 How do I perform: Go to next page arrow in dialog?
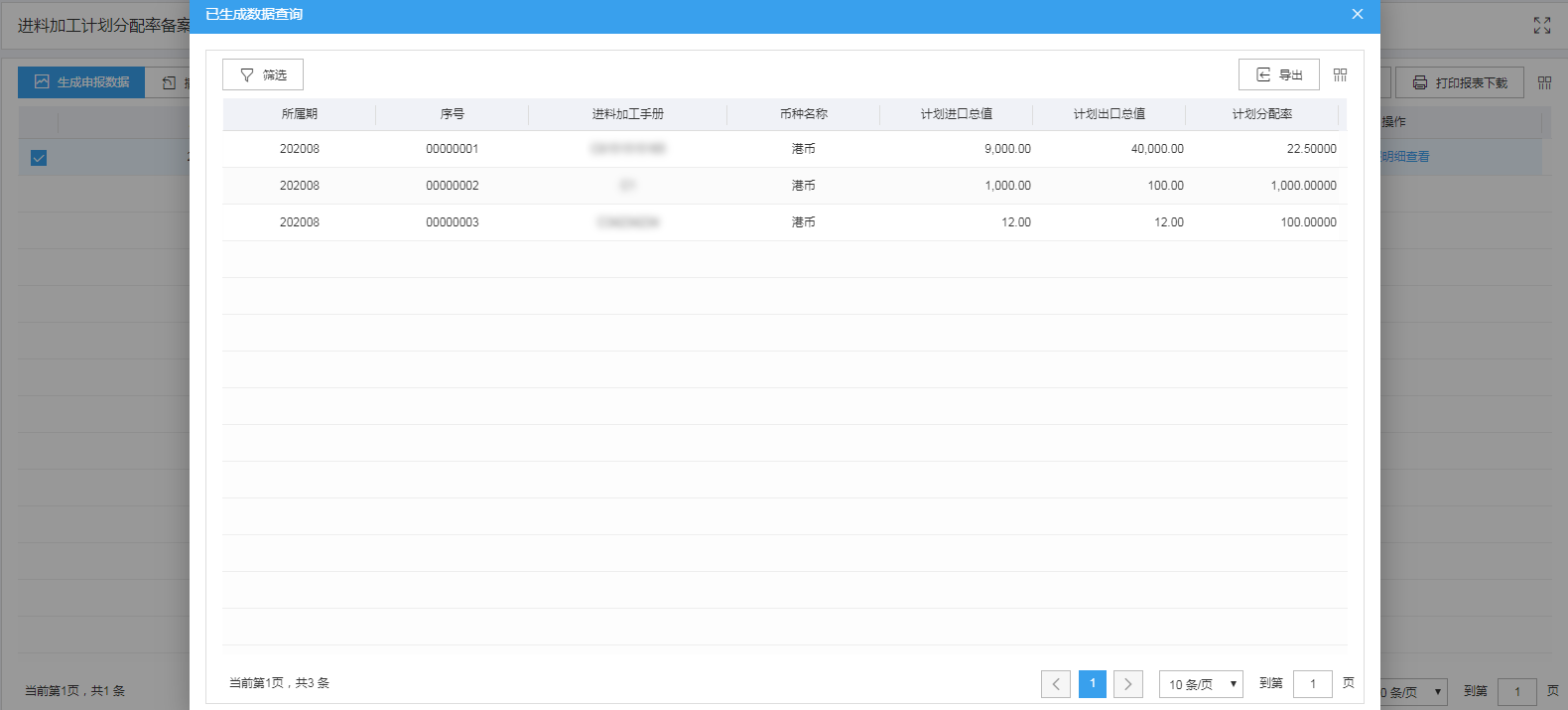(1127, 684)
